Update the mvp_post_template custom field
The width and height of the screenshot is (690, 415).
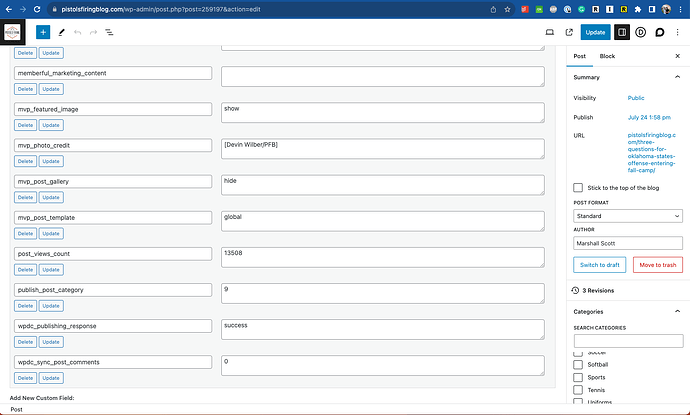coord(51,233)
